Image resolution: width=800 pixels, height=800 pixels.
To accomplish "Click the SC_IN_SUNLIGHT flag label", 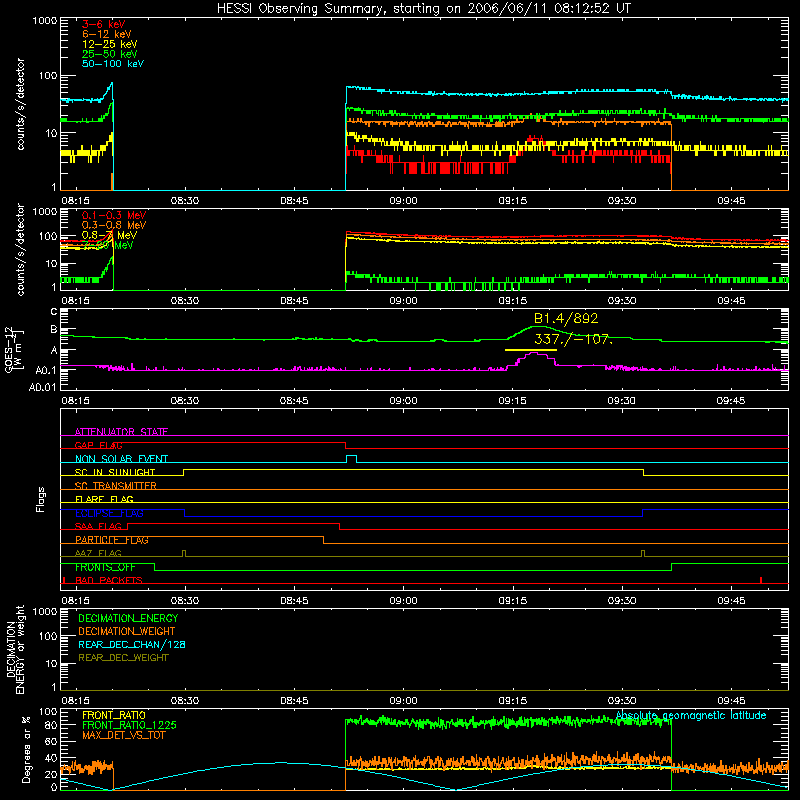I will [115, 472].
